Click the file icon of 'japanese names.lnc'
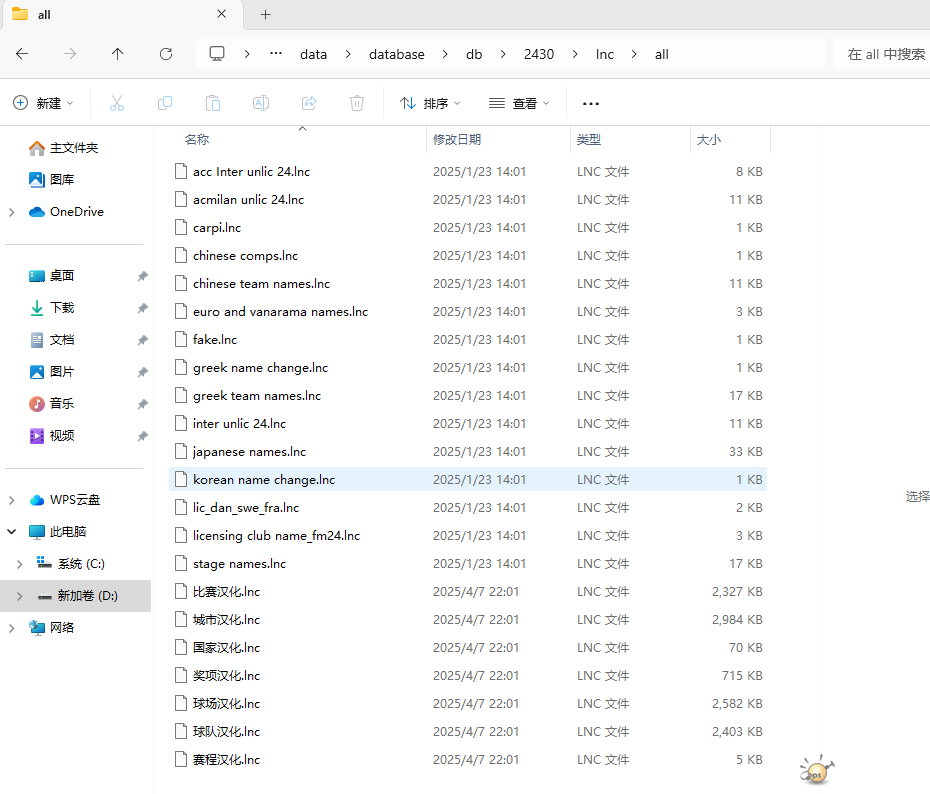 click(181, 451)
